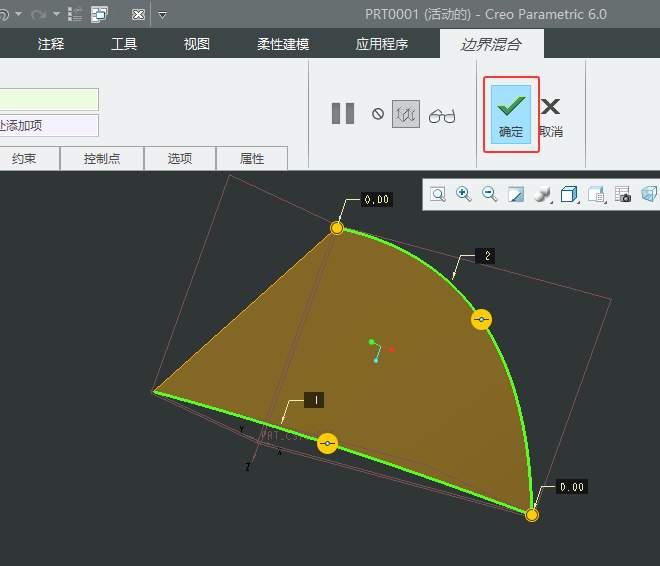This screenshot has height=566, width=660.
Task: Open the display style spheres dropdown
Action: point(543,194)
